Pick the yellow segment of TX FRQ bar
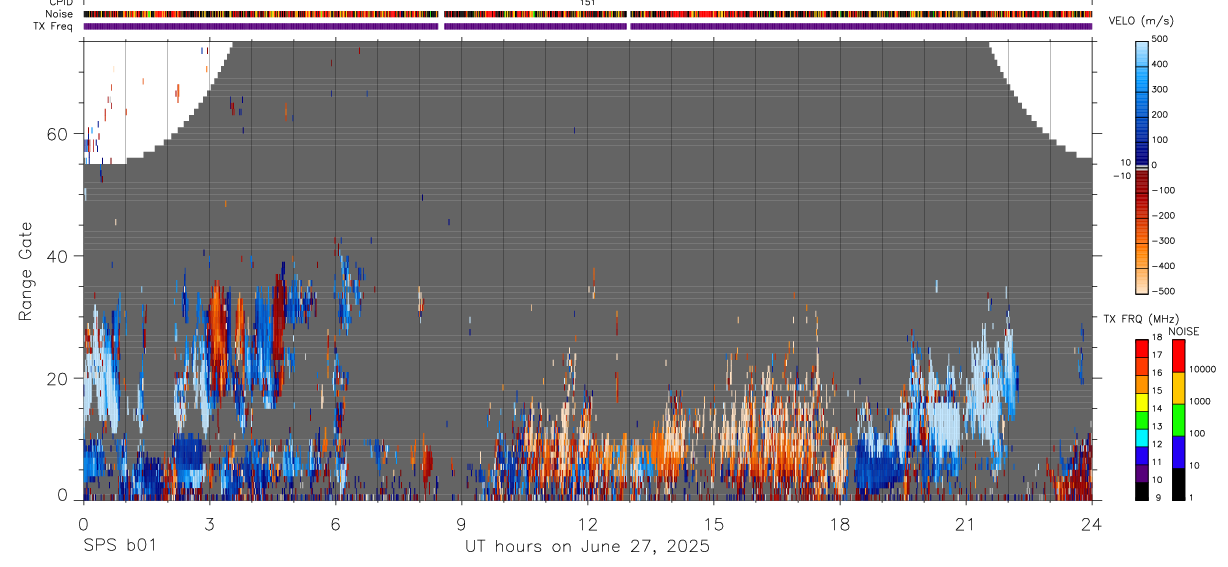This screenshot has height=567, width=1228. [x=1141, y=402]
